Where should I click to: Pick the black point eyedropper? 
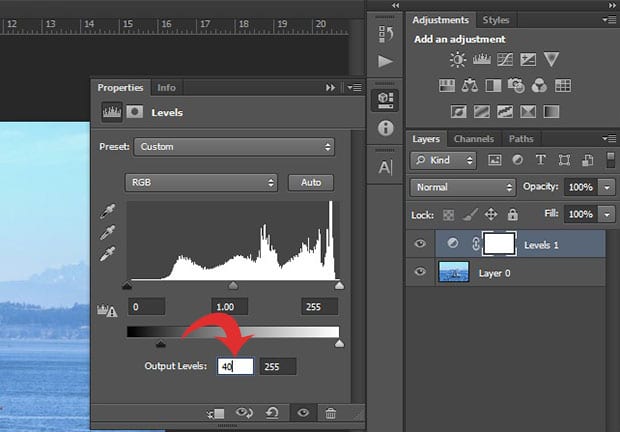pyautogui.click(x=108, y=211)
